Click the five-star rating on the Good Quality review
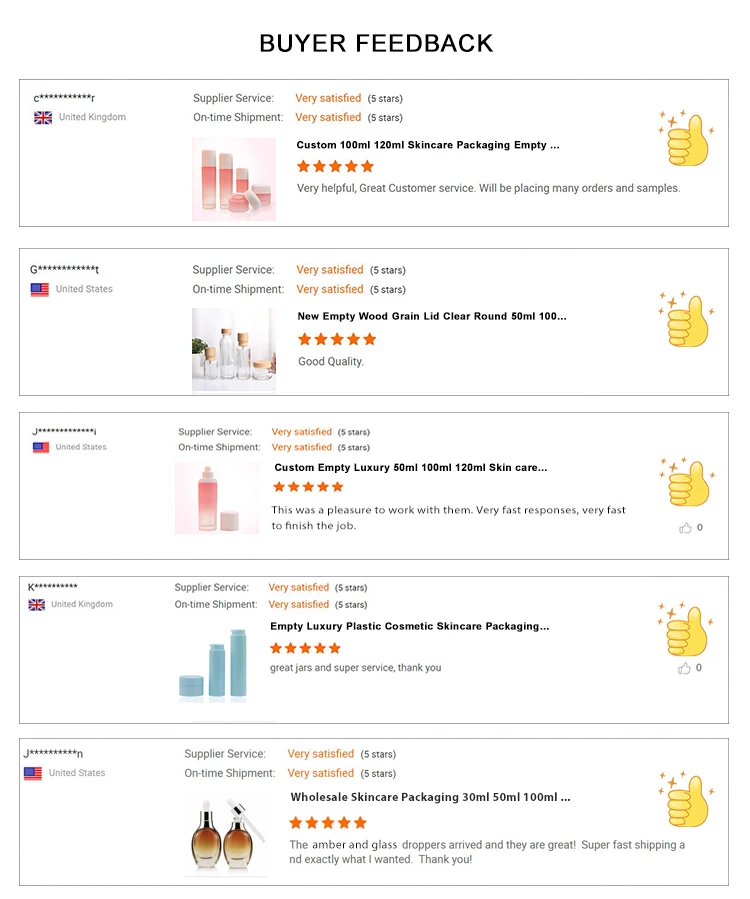 pos(337,340)
